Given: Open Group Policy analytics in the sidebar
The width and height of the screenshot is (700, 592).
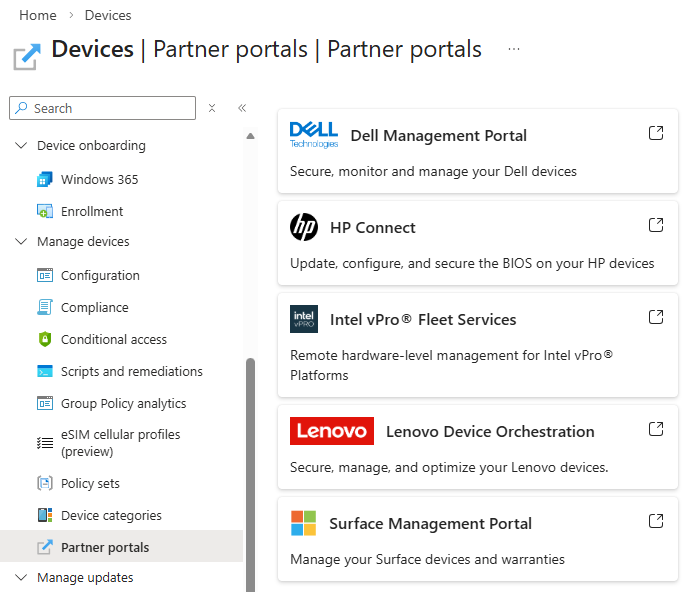Looking at the screenshot, I should pyautogui.click(x=123, y=404).
